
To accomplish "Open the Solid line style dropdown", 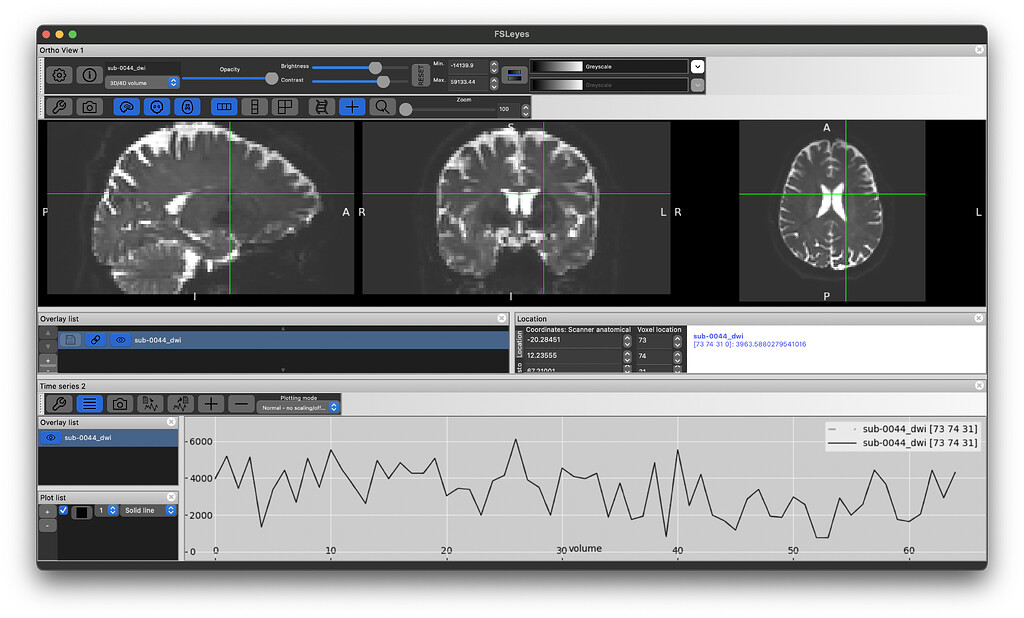I will [x=149, y=510].
